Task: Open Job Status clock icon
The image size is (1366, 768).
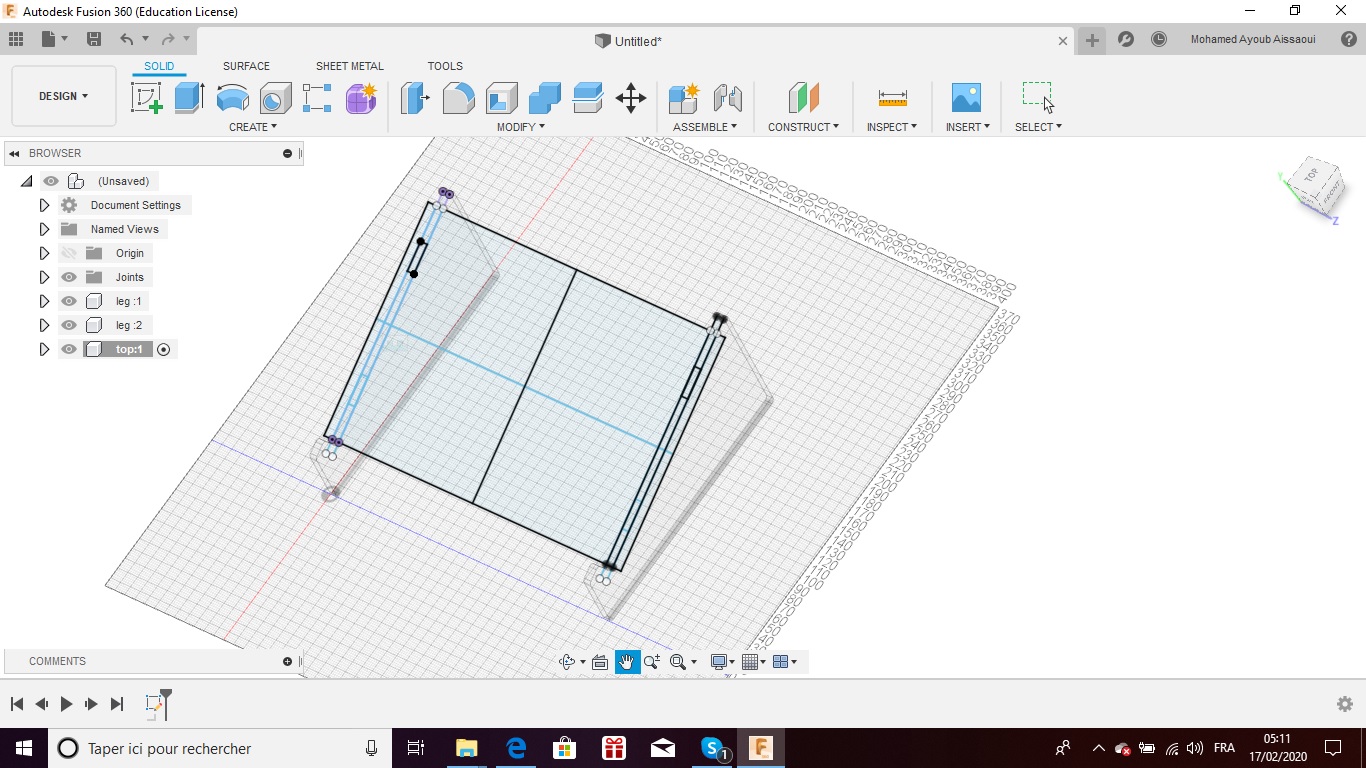Action: (1159, 39)
